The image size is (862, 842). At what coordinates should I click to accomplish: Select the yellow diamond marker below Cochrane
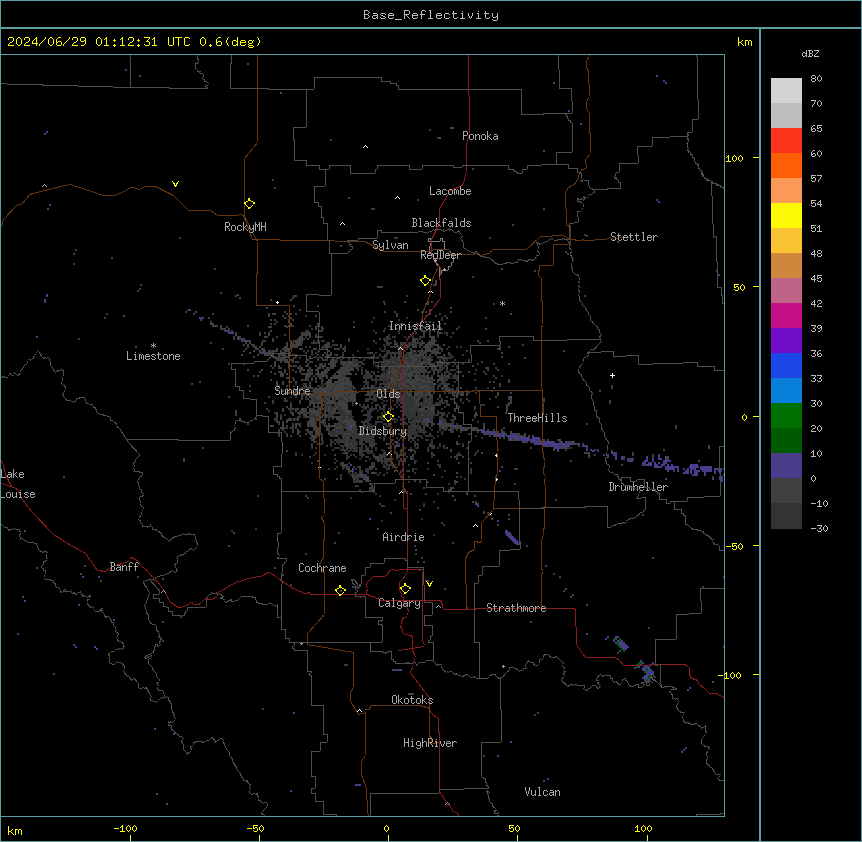[x=340, y=591]
